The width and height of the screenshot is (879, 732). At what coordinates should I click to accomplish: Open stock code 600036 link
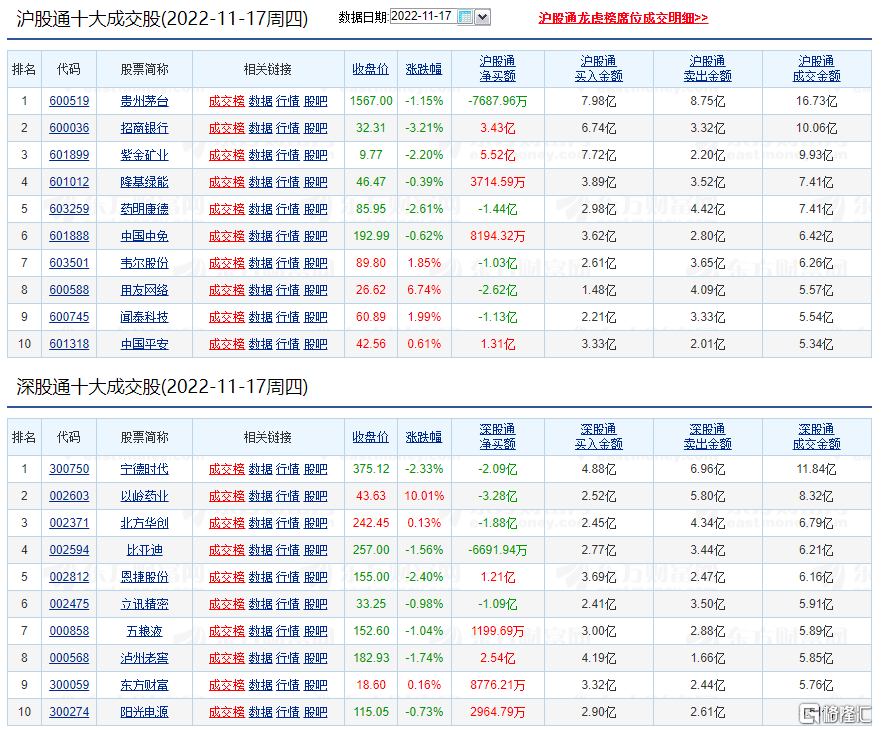[x=69, y=128]
